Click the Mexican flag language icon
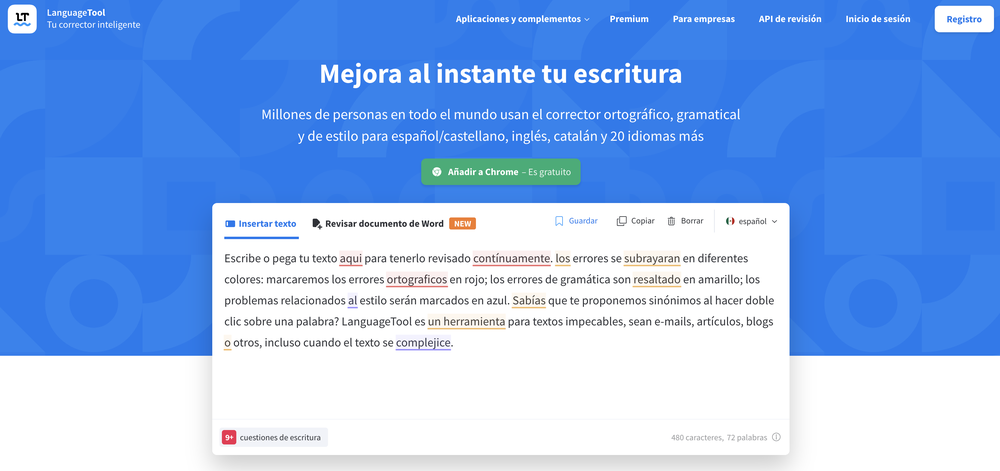 730,221
